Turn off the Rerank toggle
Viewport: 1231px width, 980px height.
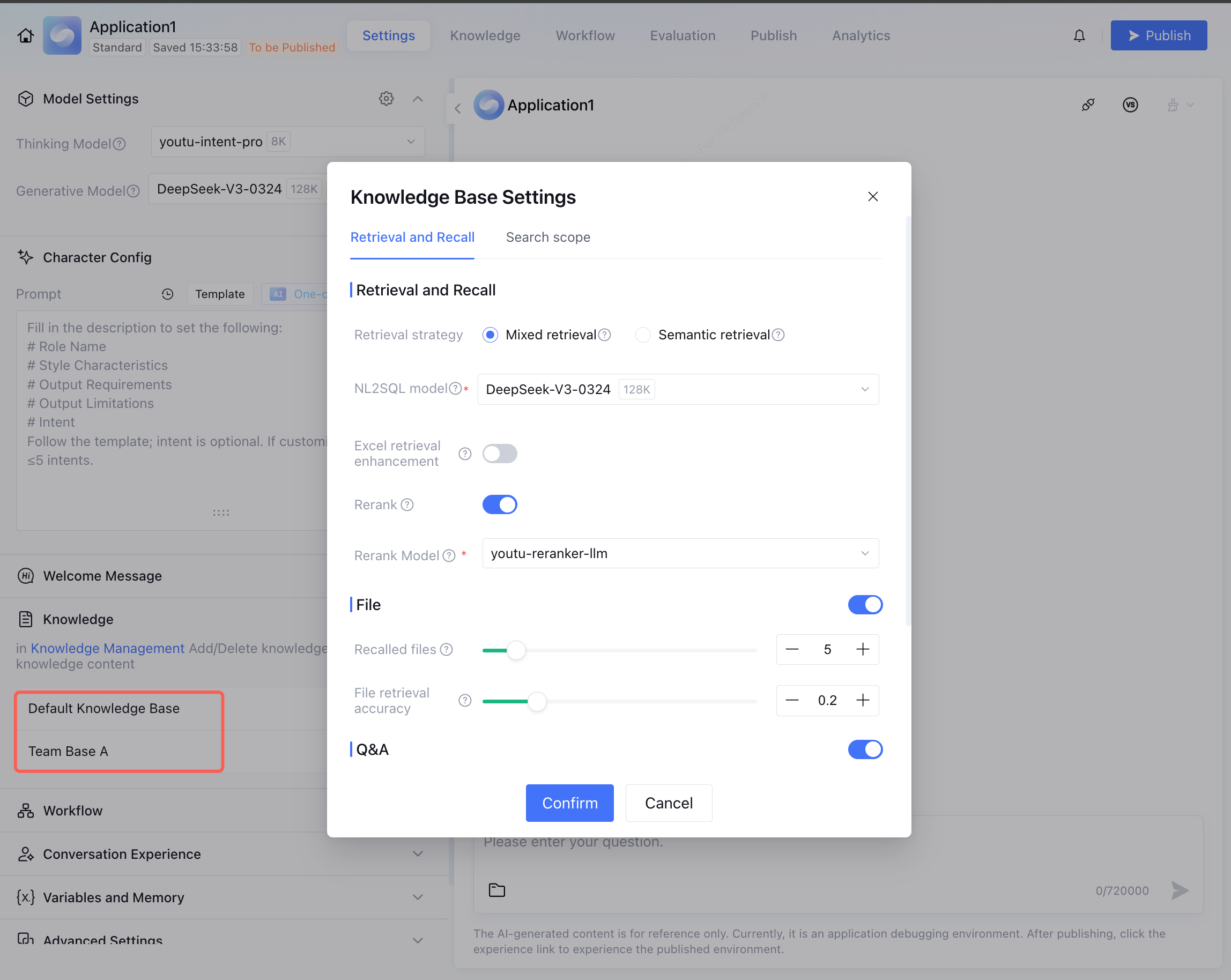point(500,504)
